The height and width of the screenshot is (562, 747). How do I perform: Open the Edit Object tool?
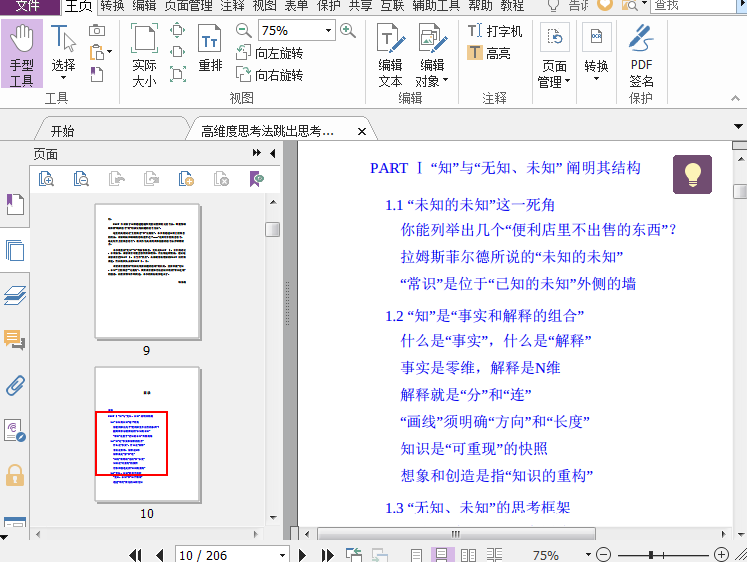(x=432, y=55)
